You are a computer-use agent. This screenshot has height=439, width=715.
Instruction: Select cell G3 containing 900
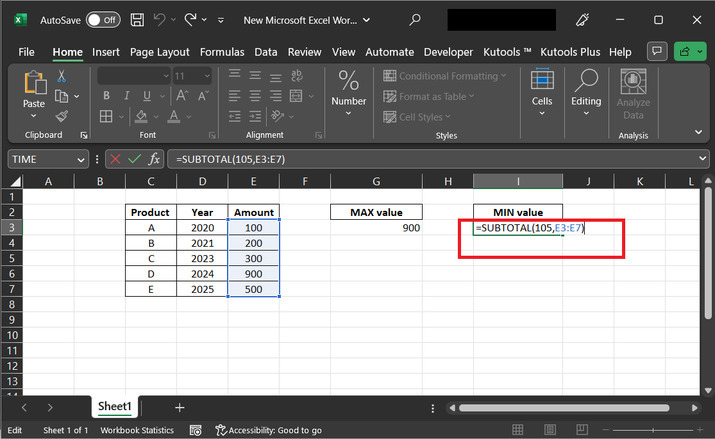pos(376,228)
